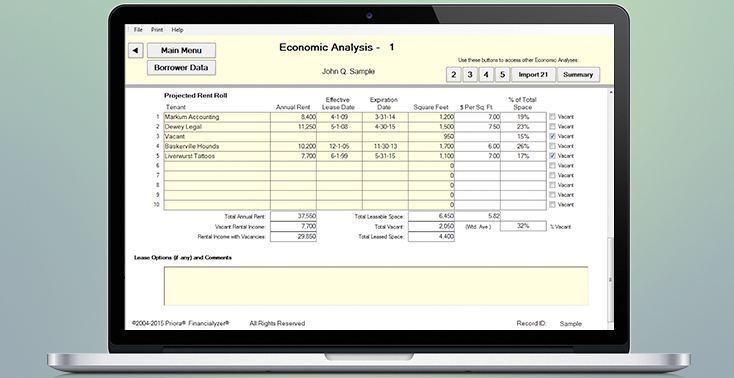Click the Total Leased Space value 4,400

432,237
